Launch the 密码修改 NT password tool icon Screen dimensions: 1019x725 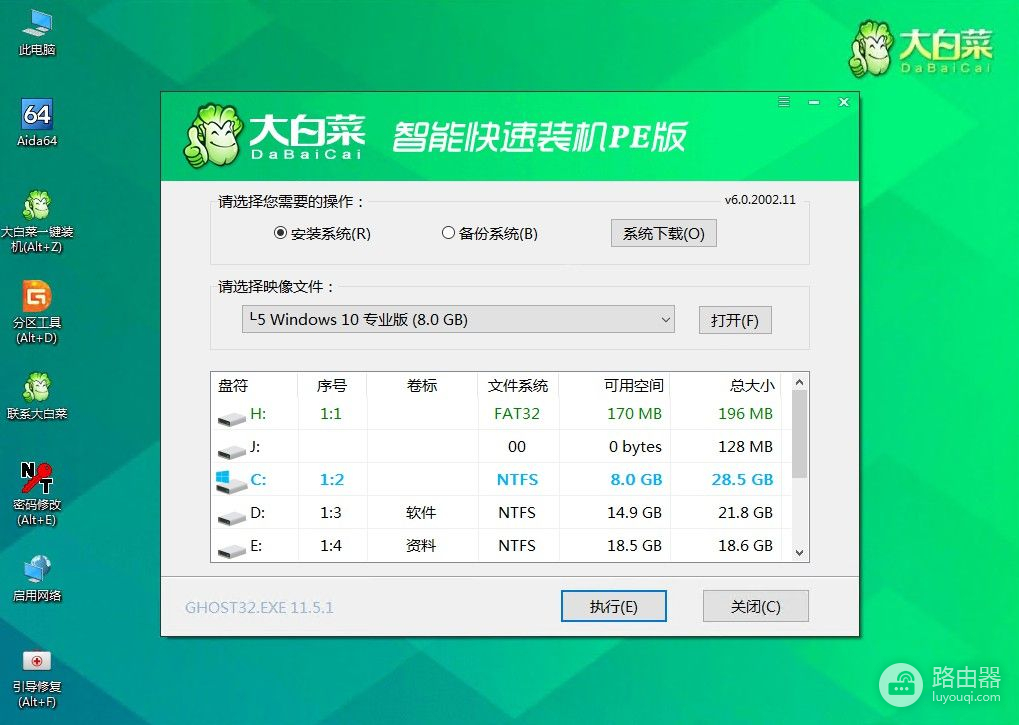coord(37,494)
